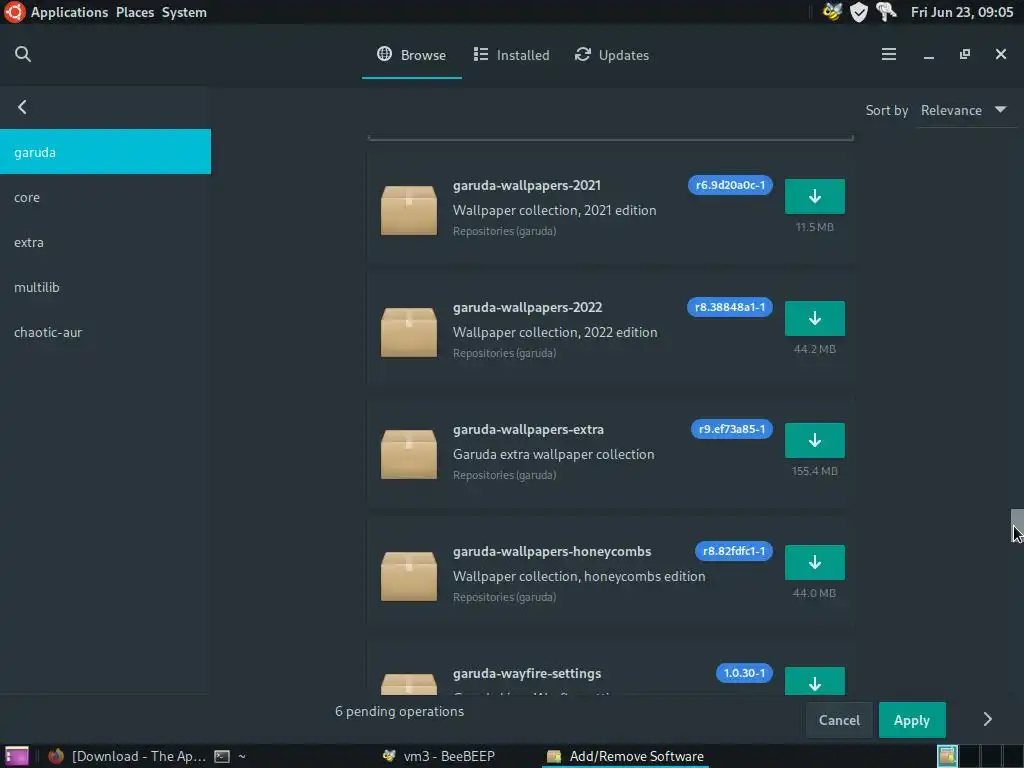The image size is (1024, 768).
Task: Switch to Add/Remove Software taskbar entry
Action: [625, 756]
